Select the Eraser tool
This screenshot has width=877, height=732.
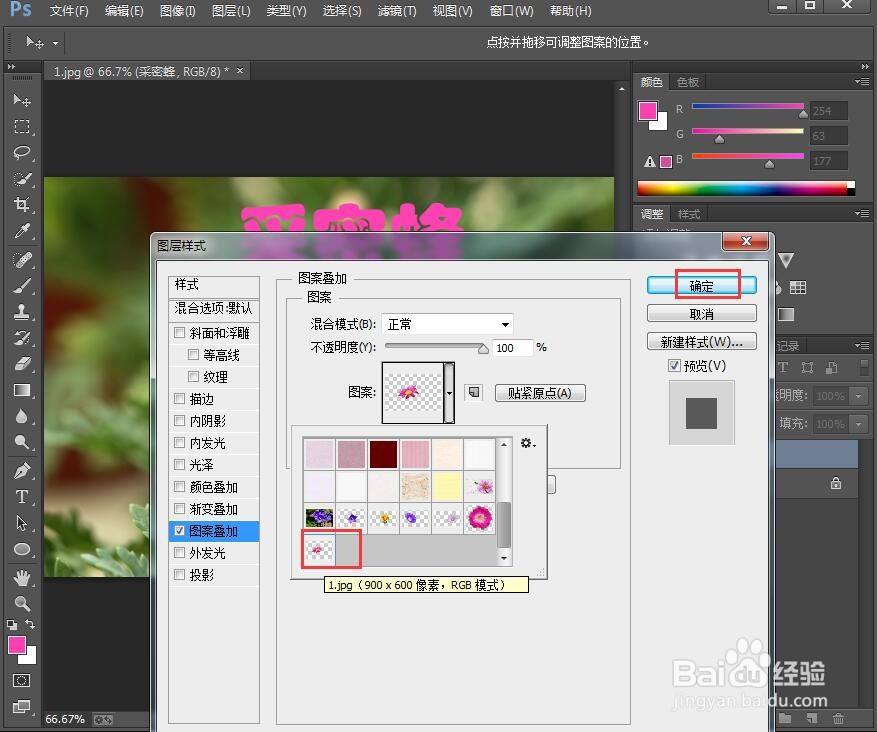pos(22,363)
